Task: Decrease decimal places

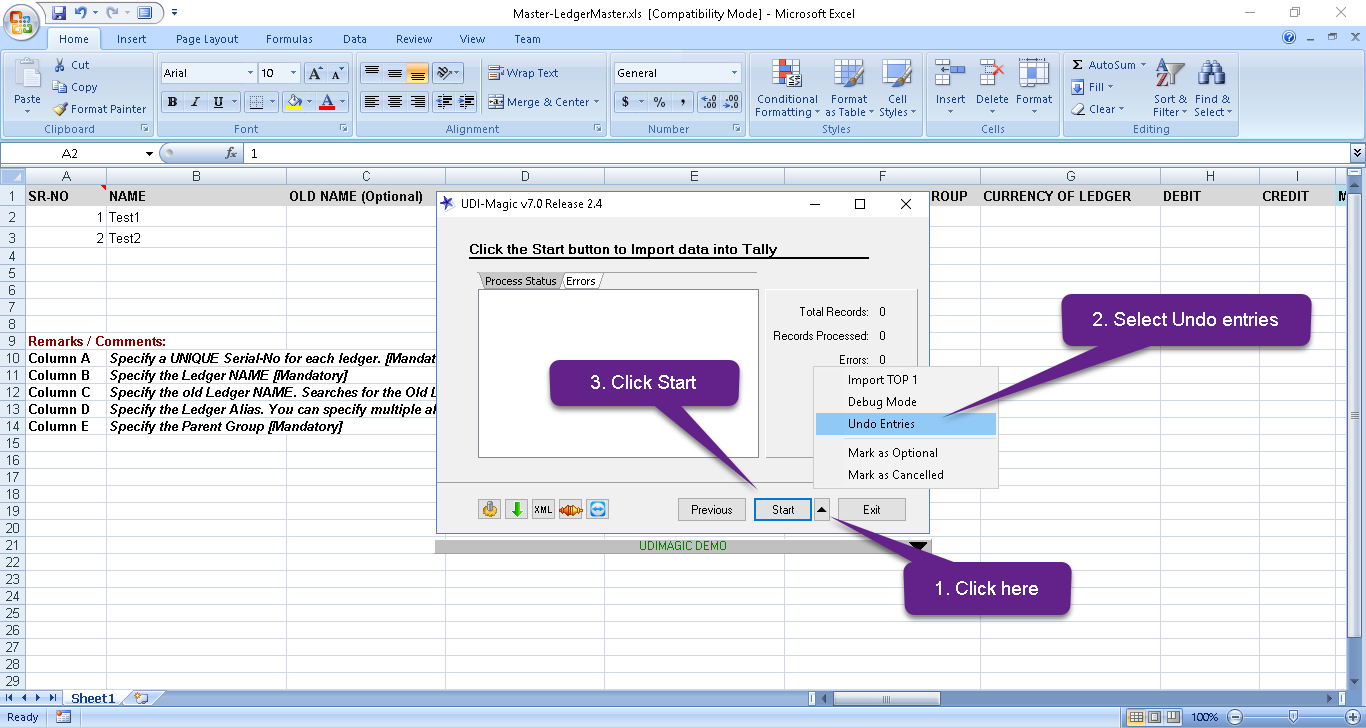Action: (731, 102)
